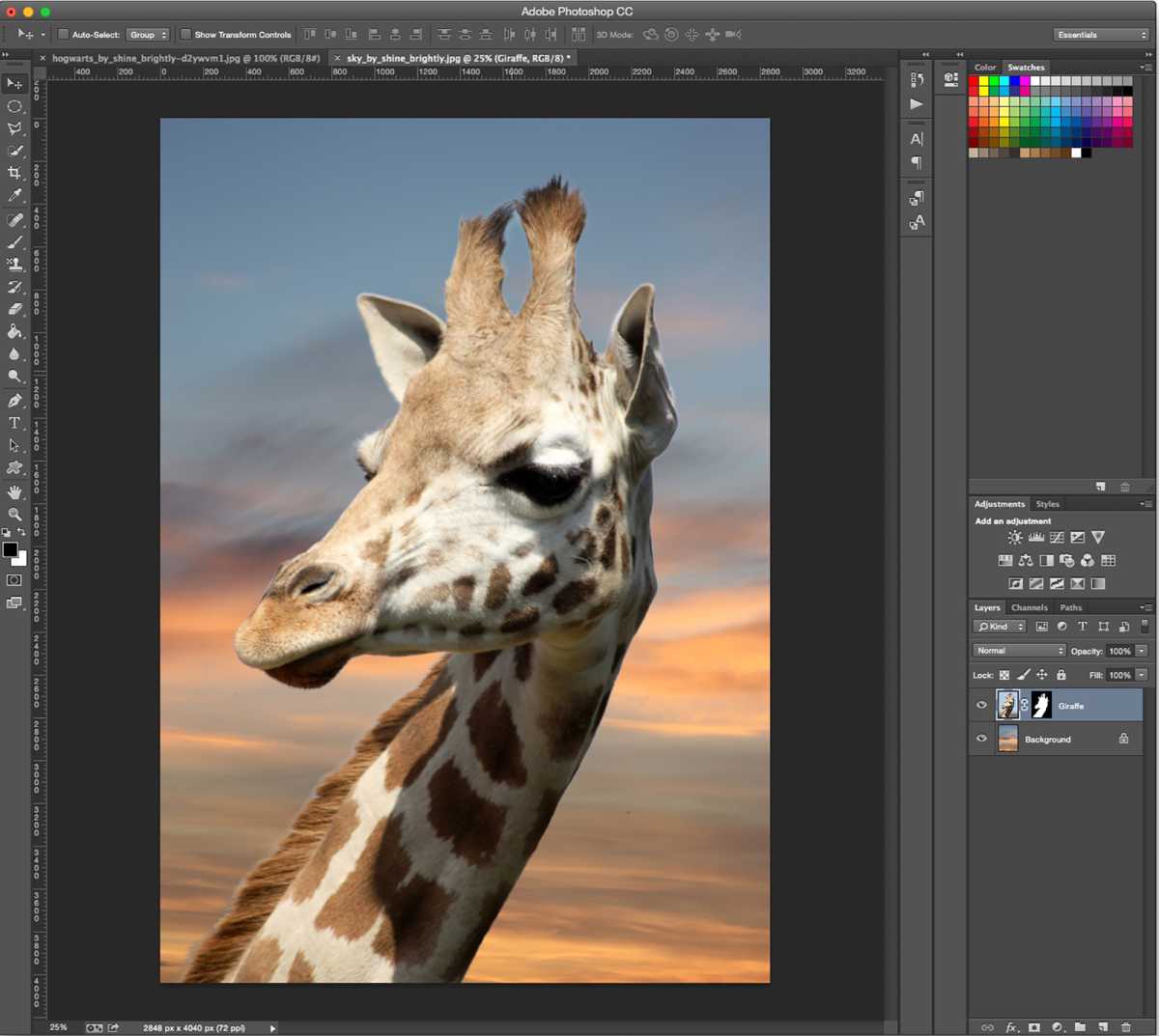Image resolution: width=1159 pixels, height=1036 pixels.
Task: Switch to hogwarts_by_shine_brightly document tab
Action: click(185, 58)
